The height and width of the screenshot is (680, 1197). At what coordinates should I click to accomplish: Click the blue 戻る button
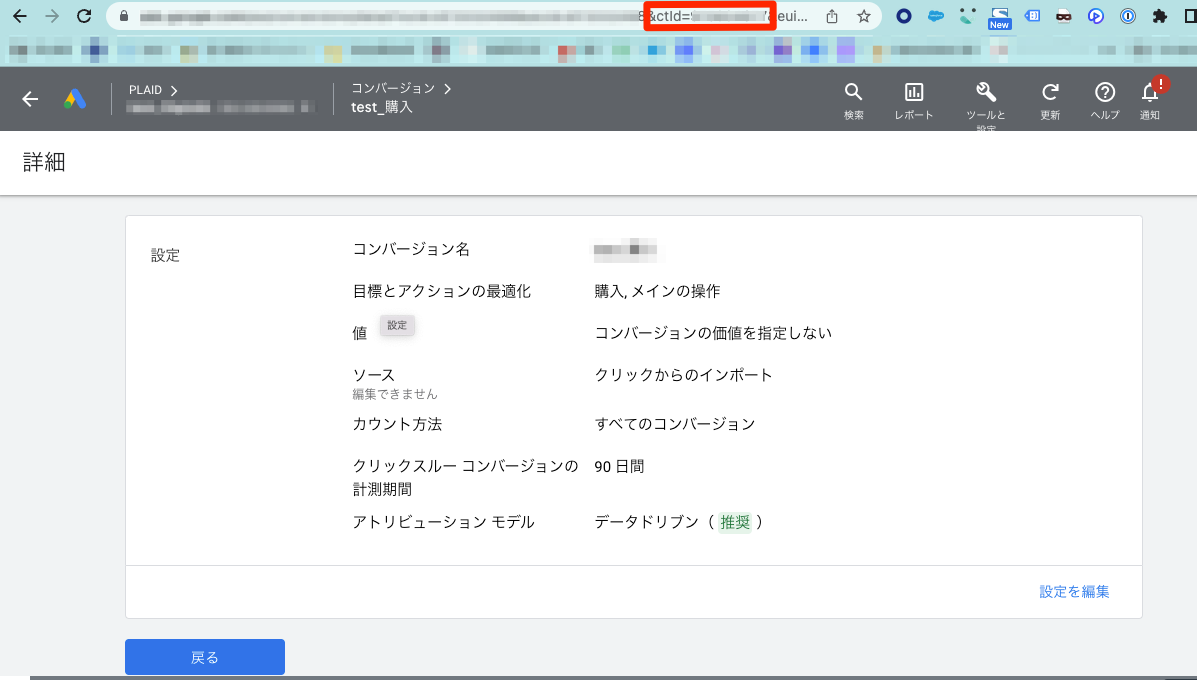pyautogui.click(x=205, y=657)
